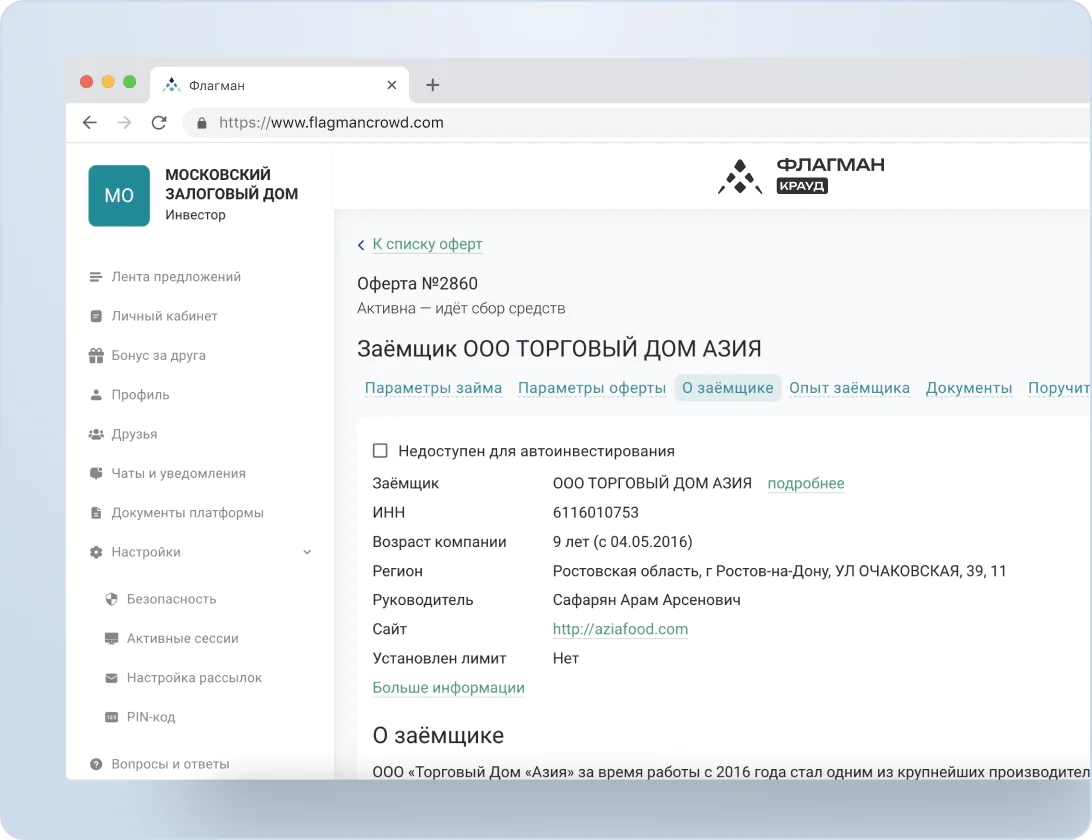Screen dimensions: 1092x840
Task: Open the aziafood.com website link
Action: click(x=620, y=629)
